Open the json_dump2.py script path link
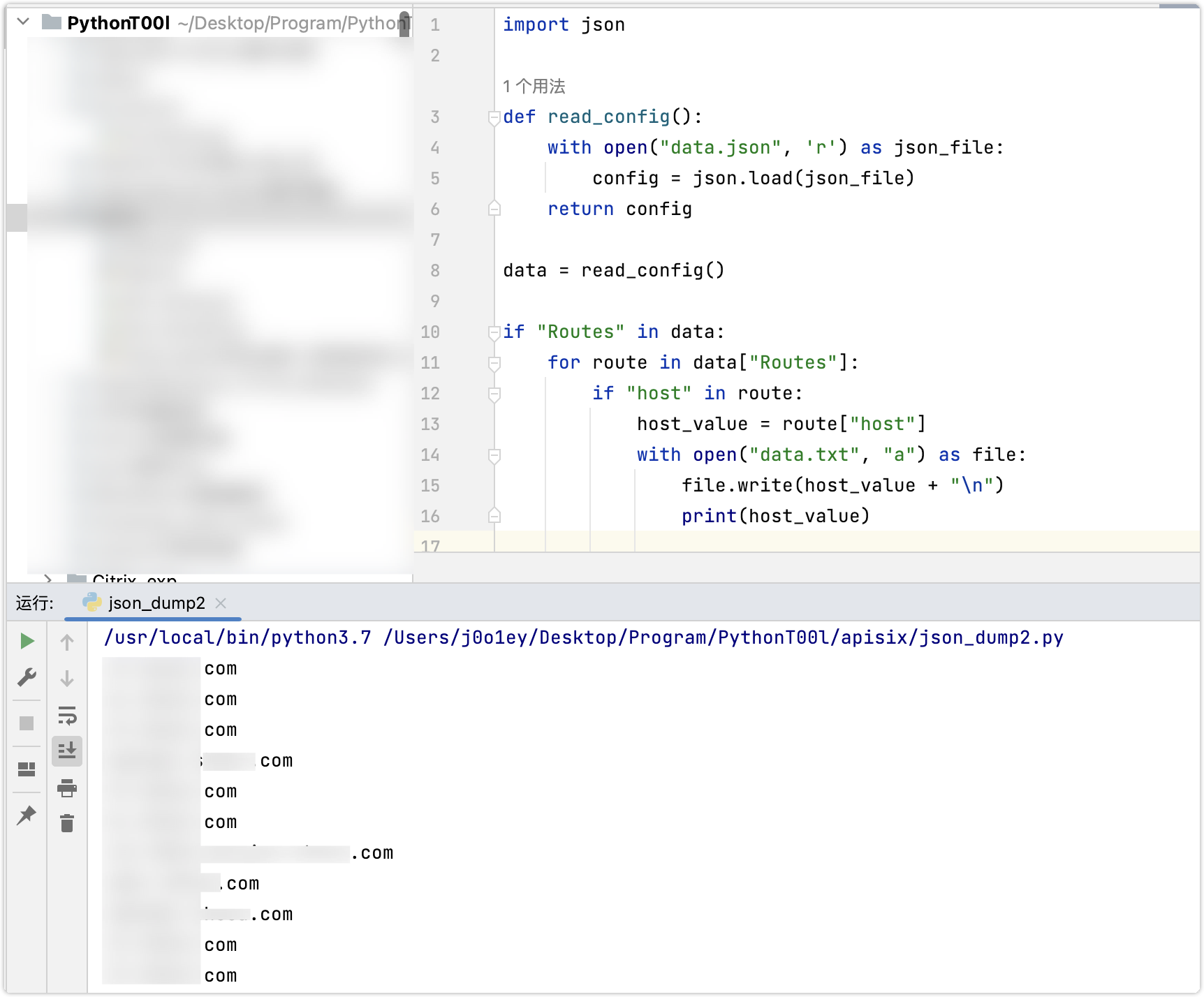Screen dimensions: 1204x997 723,637
